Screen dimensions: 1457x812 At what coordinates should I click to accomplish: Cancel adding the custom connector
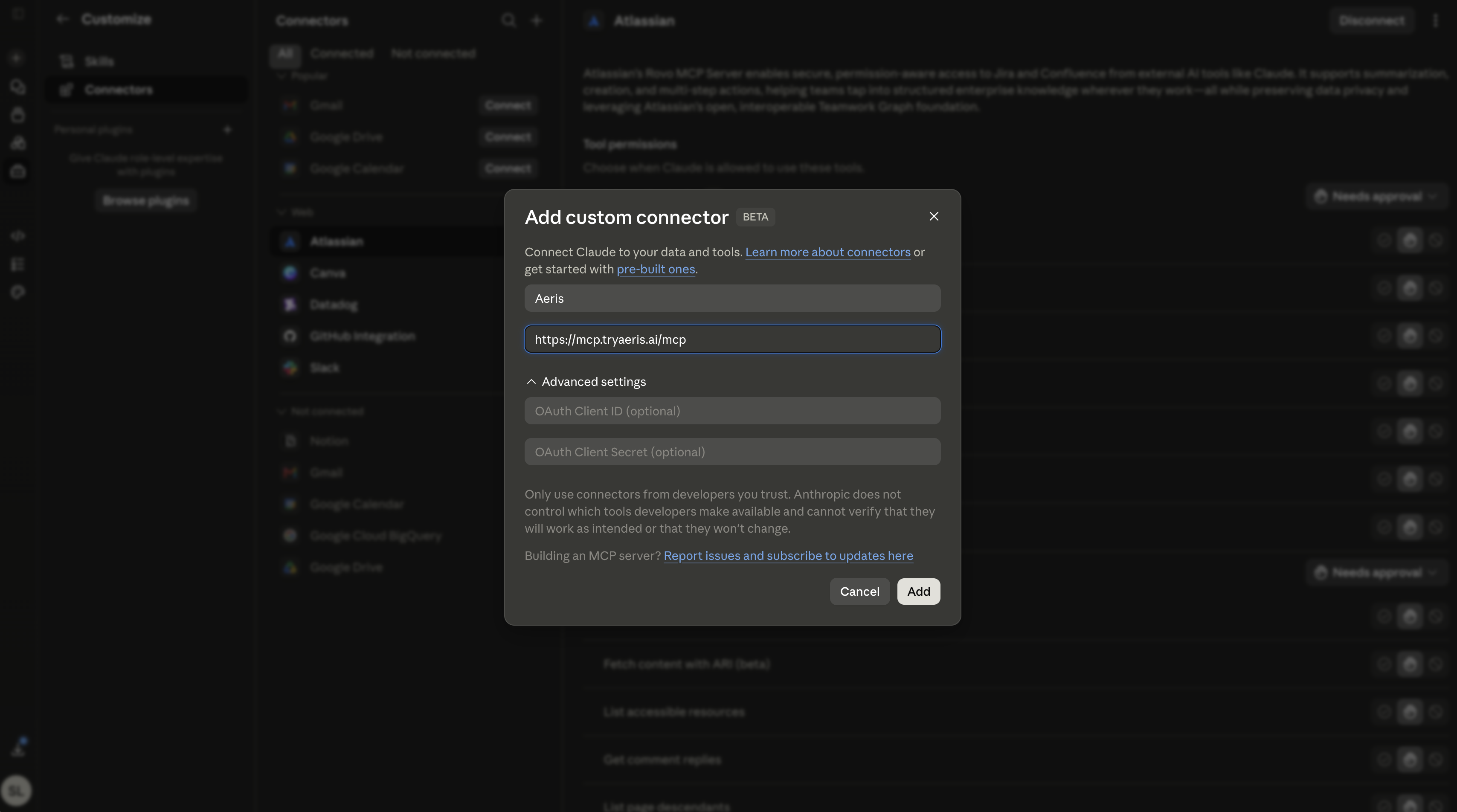click(x=859, y=592)
